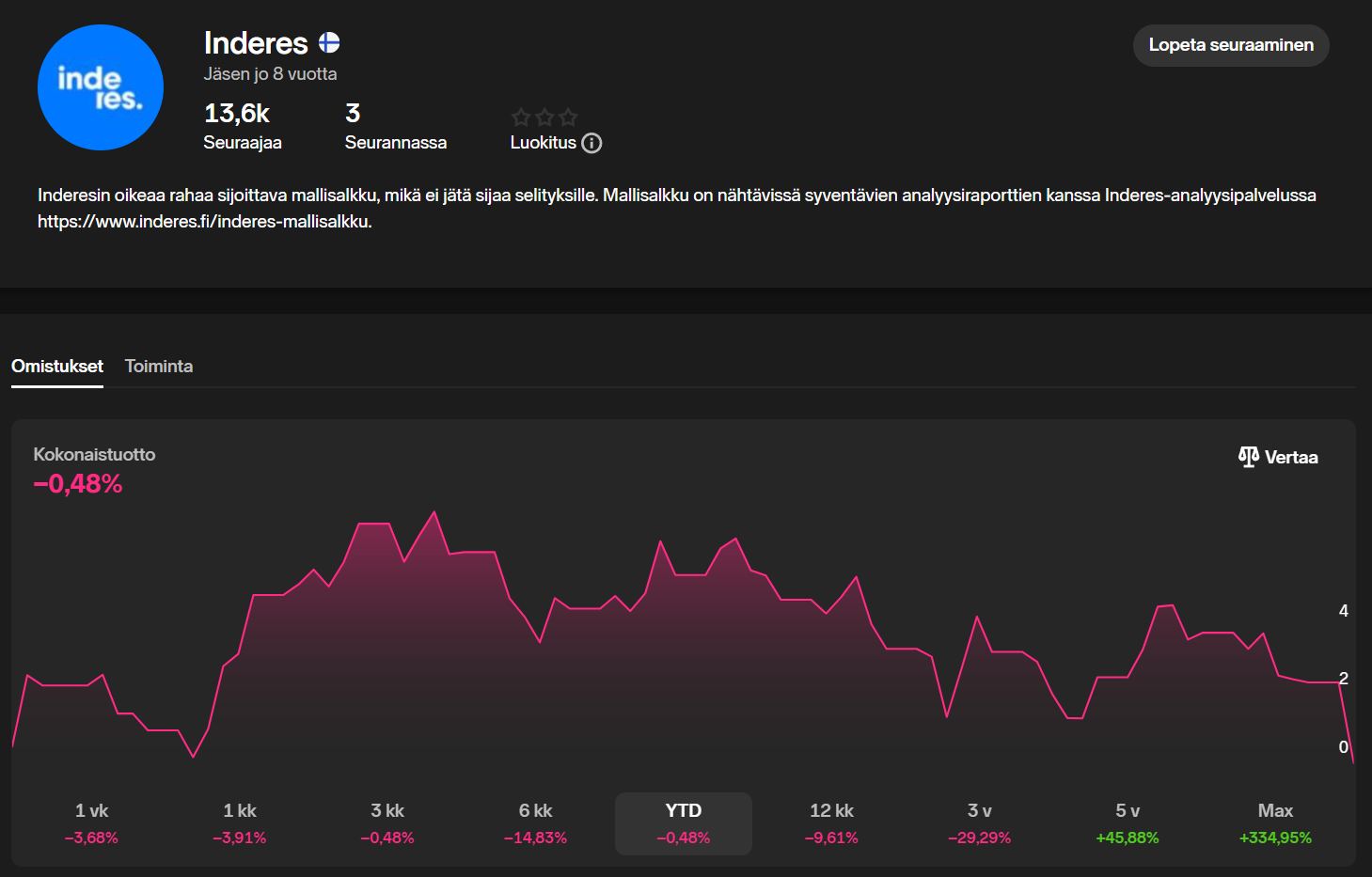Click the scales icon next to Vertaa
Screen dimensions: 1372x877
(x=1248, y=457)
